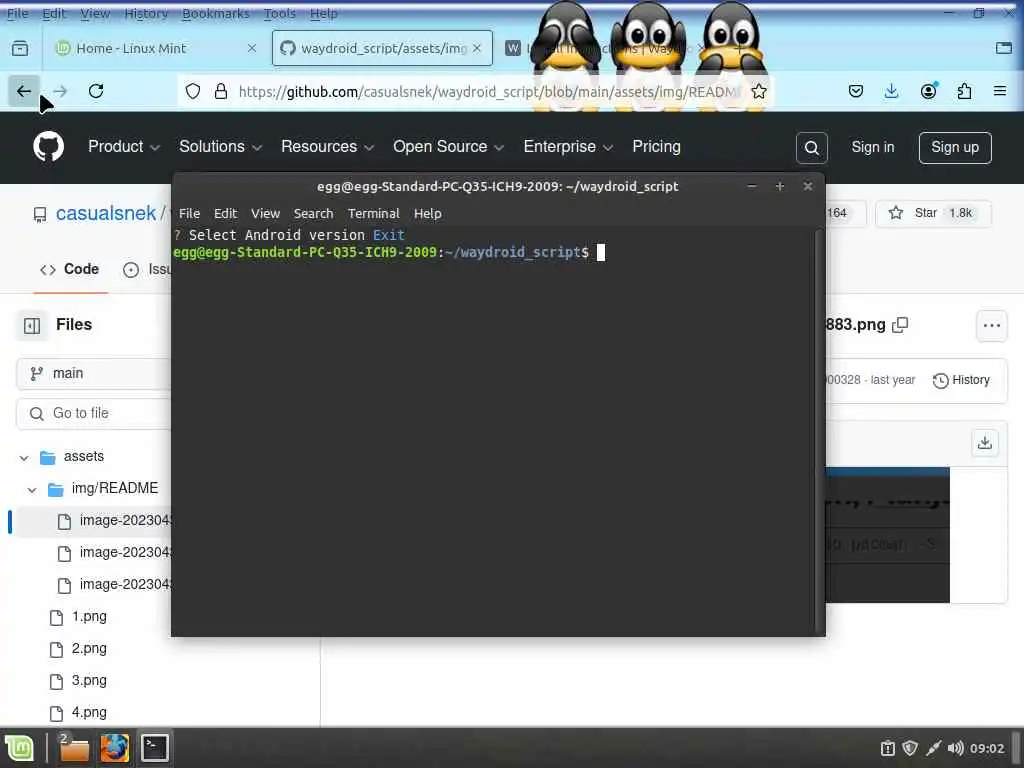Open Firefox downloads panel
The width and height of the screenshot is (1024, 768).
click(891, 91)
